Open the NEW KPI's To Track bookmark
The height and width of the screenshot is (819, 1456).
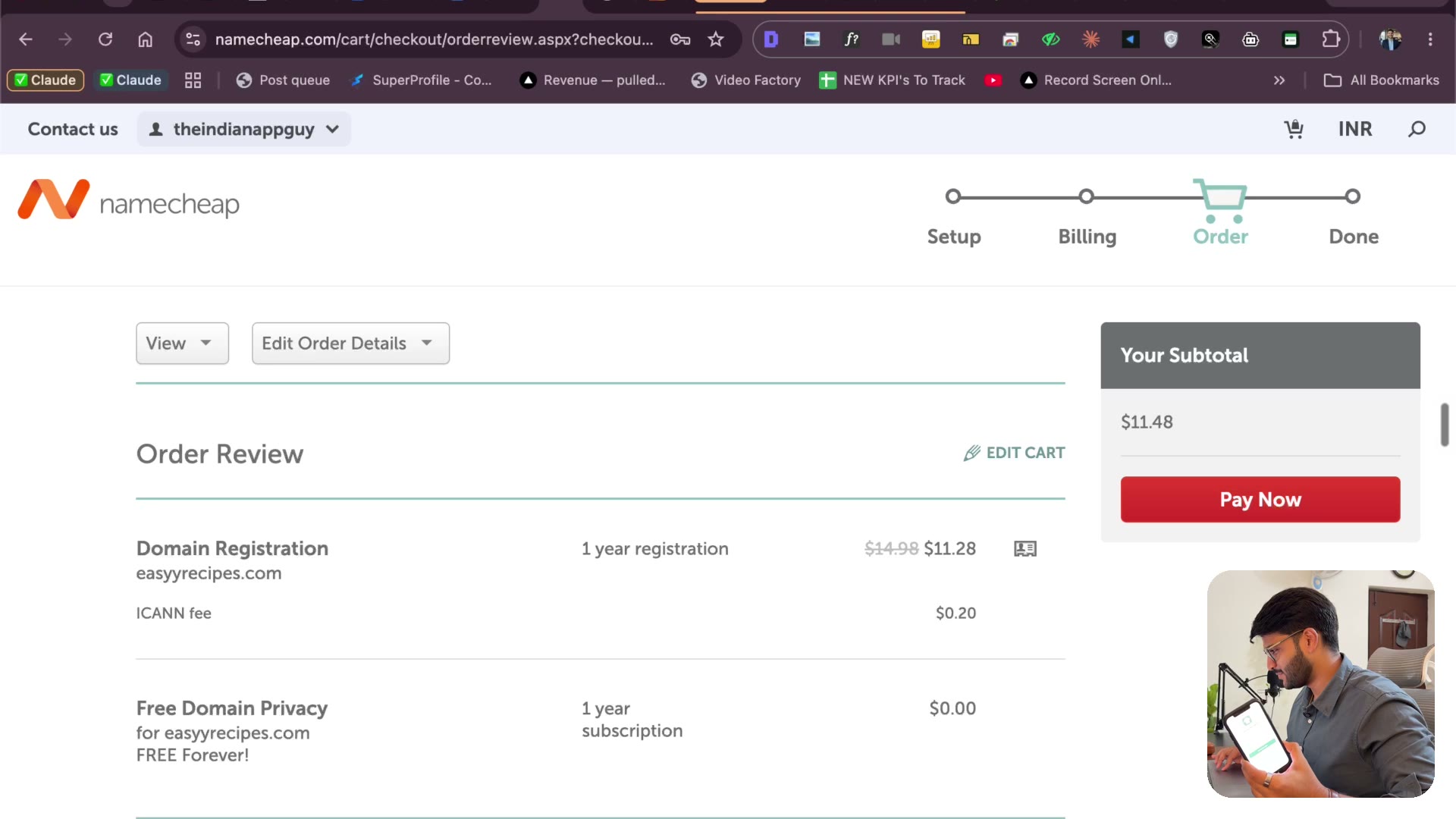pyautogui.click(x=893, y=80)
